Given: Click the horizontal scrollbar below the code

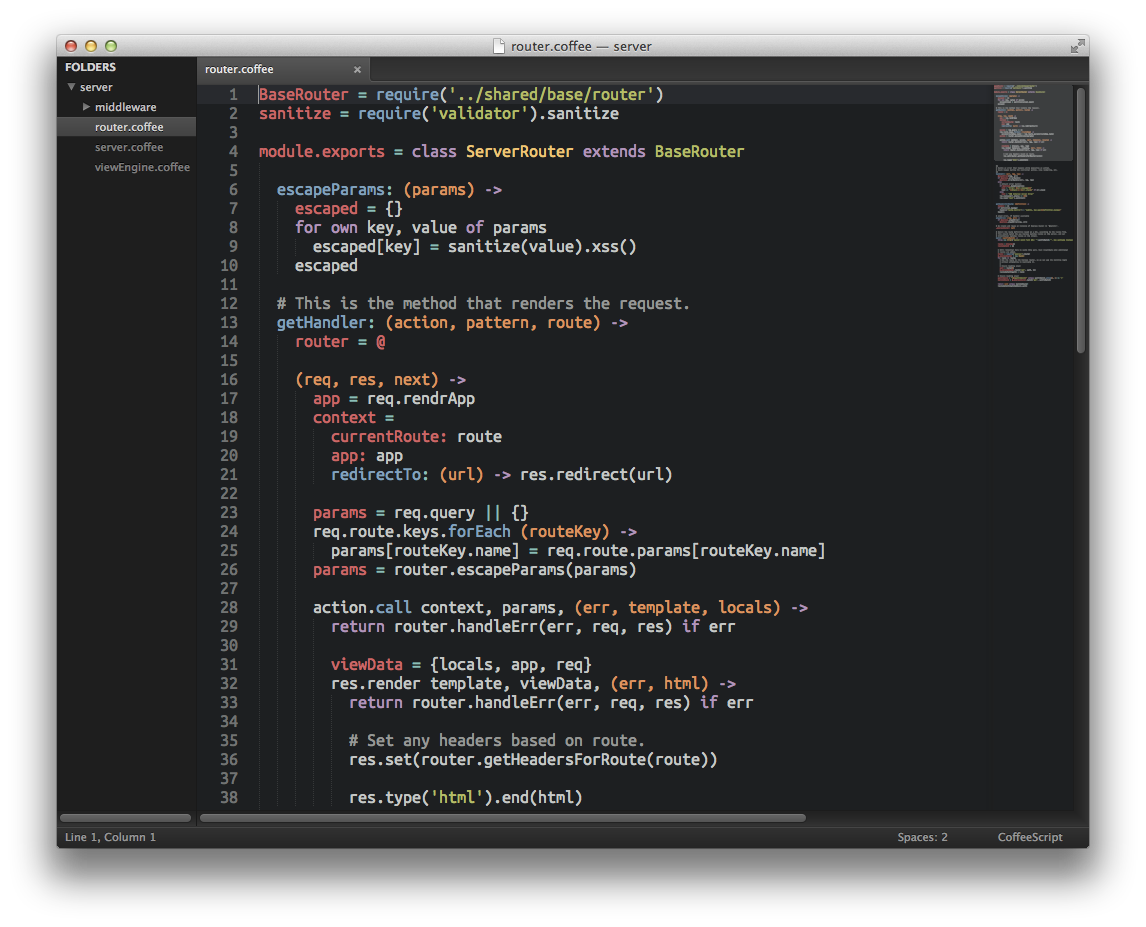Looking at the screenshot, I should click(x=500, y=817).
